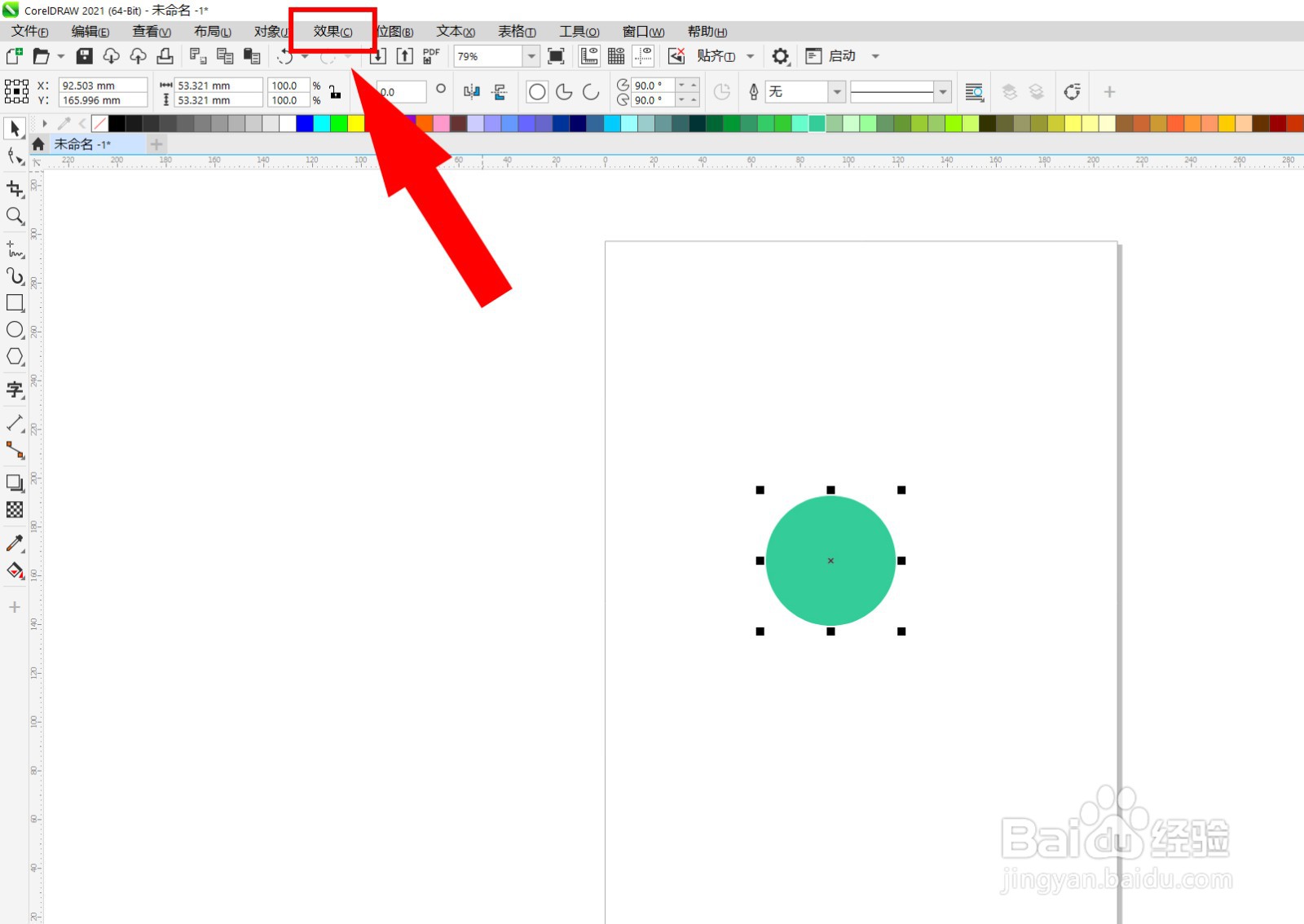
Task: Open the 文件 (File) menu
Action: [30, 32]
